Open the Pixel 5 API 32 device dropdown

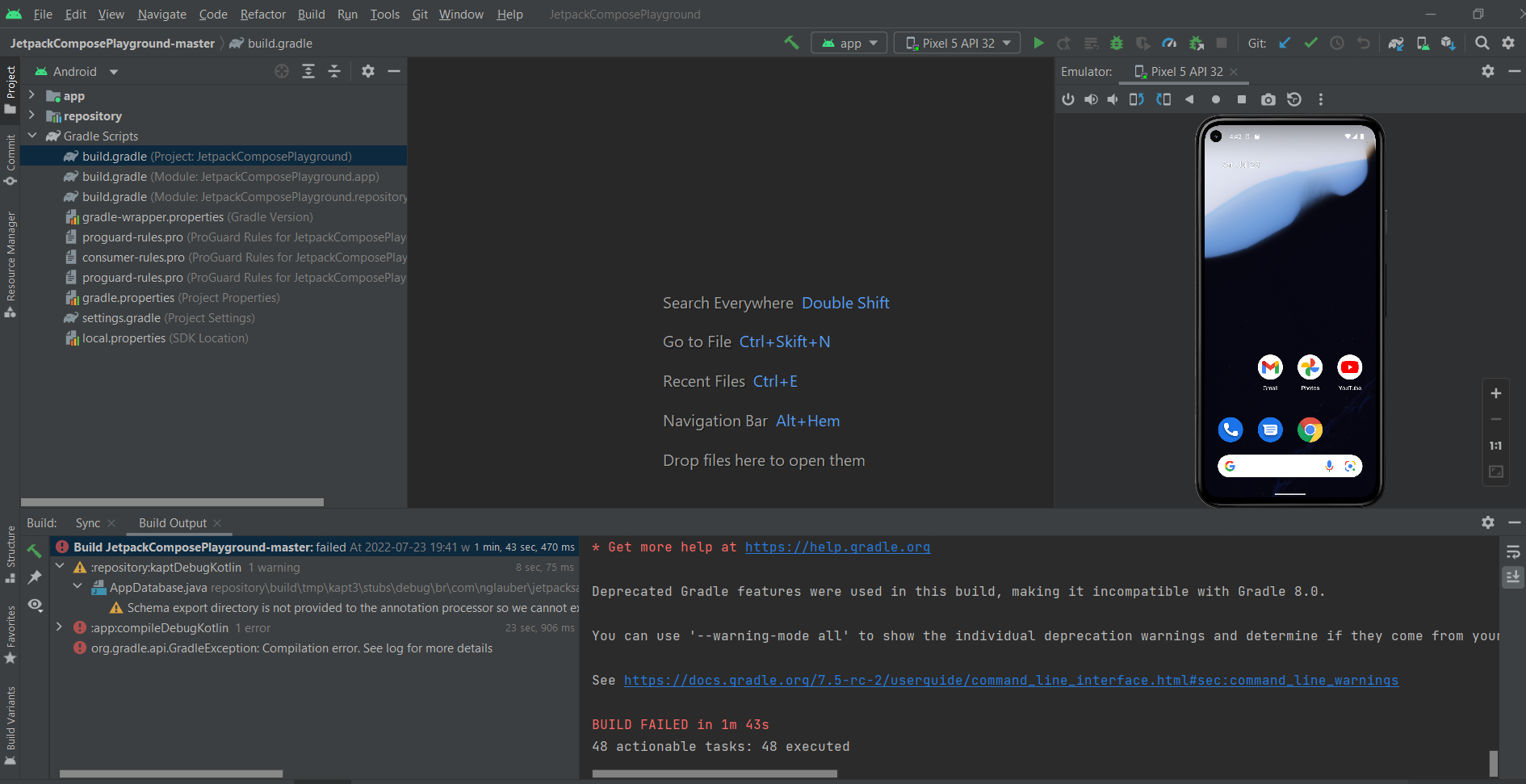957,43
